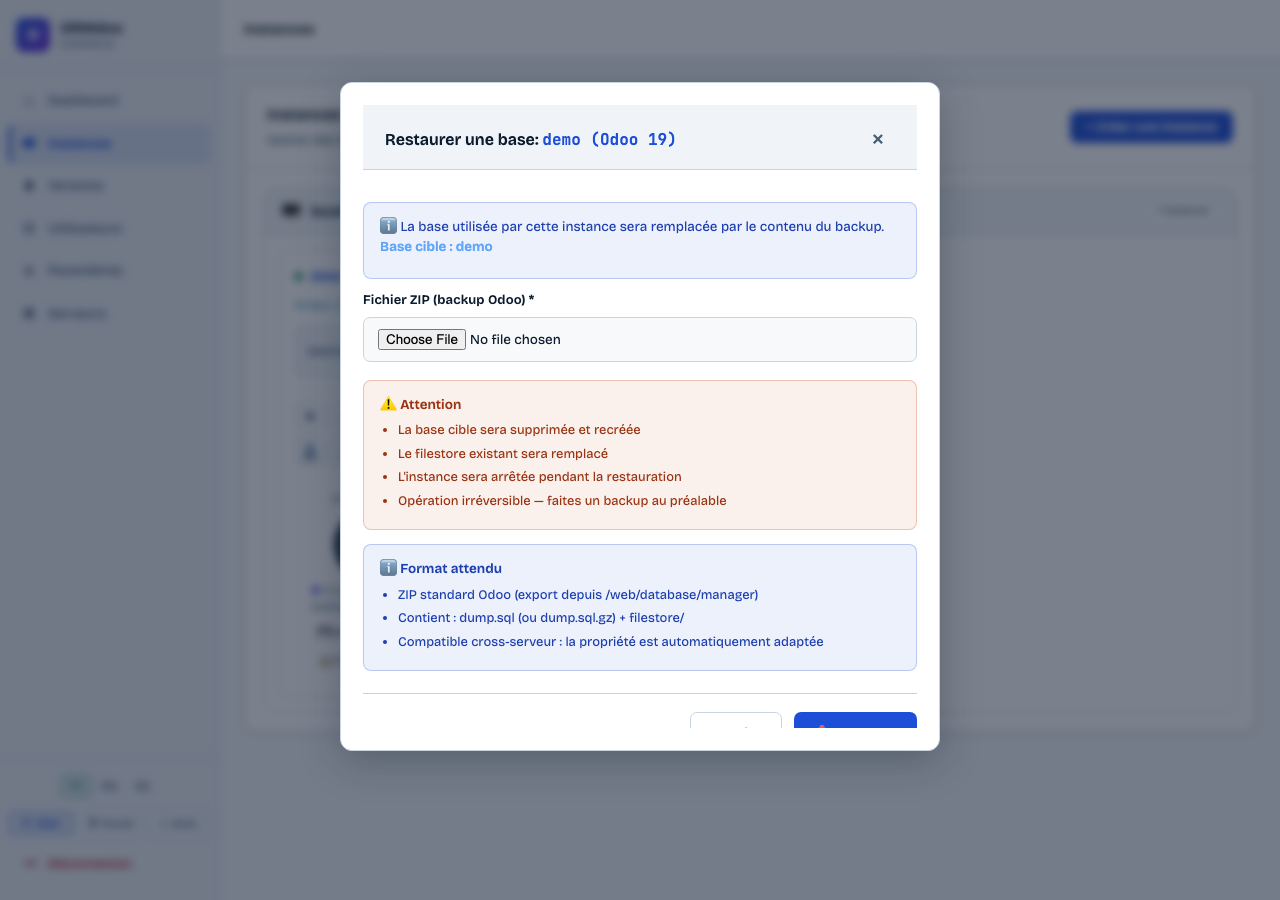Image resolution: width=1280 pixels, height=900 pixels.
Task: Click the warning icon beside Attention
Action: coord(388,405)
